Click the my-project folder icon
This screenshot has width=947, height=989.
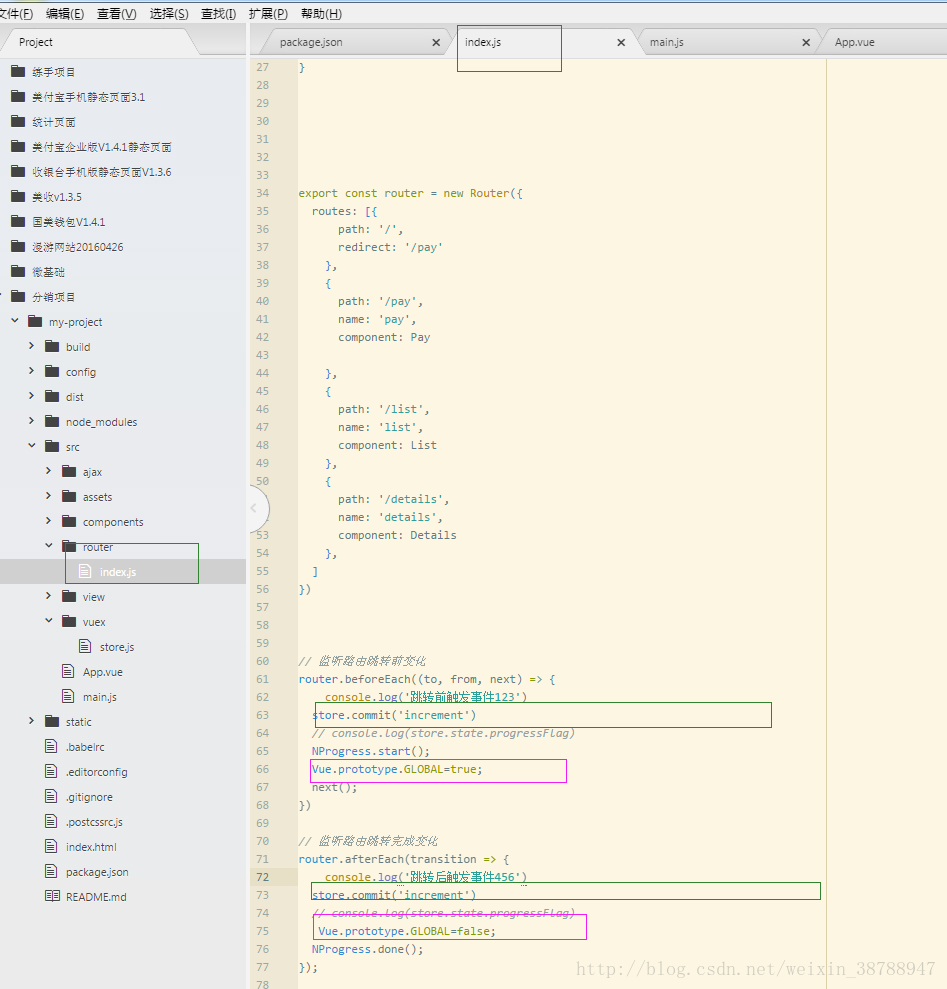click(35, 321)
